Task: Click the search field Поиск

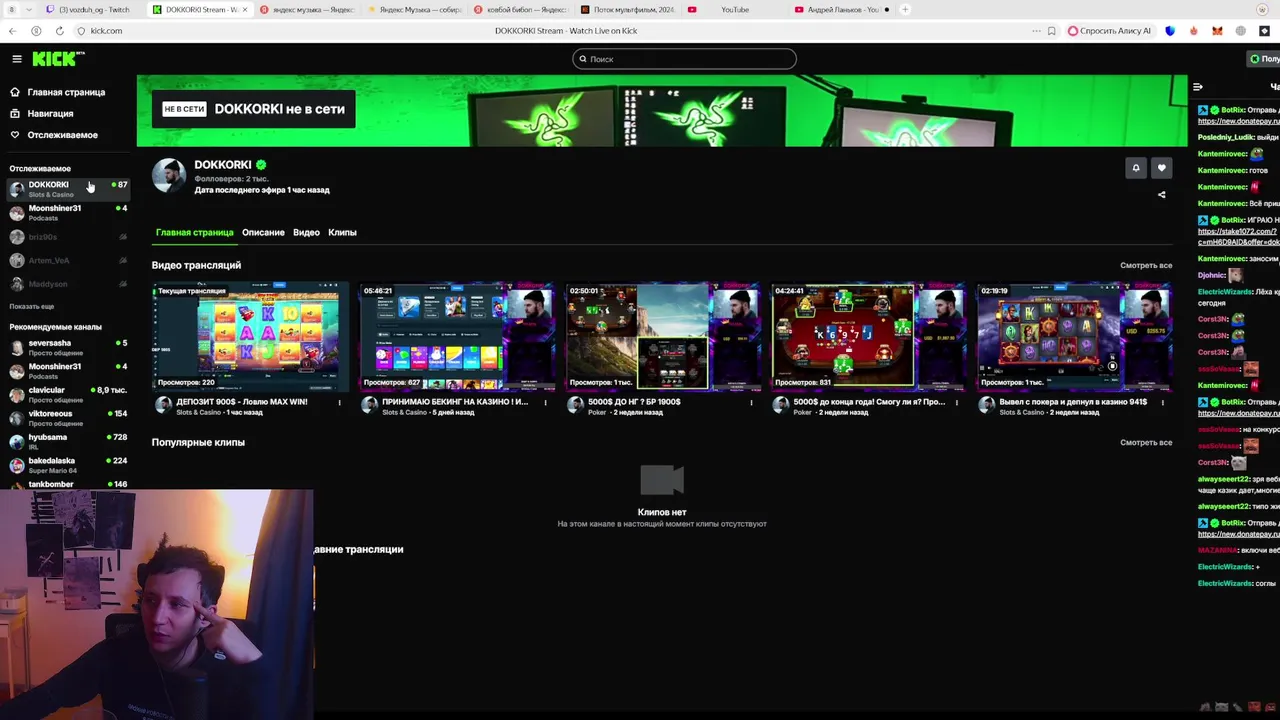Action: click(684, 59)
